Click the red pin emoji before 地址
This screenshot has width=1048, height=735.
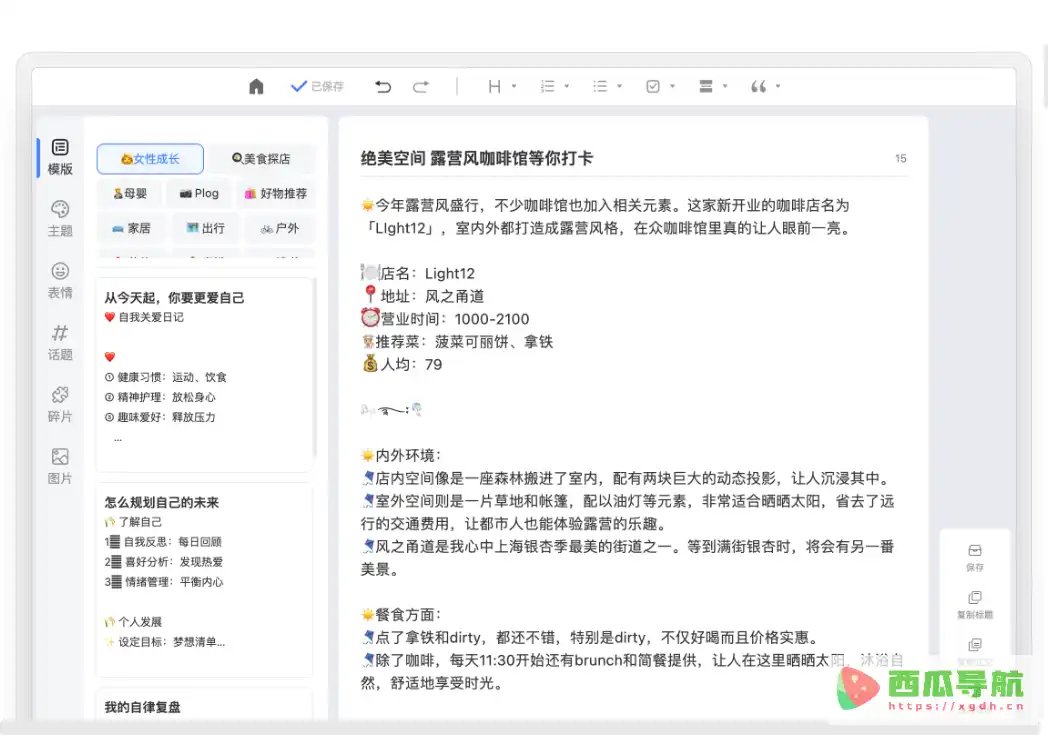[370, 294]
